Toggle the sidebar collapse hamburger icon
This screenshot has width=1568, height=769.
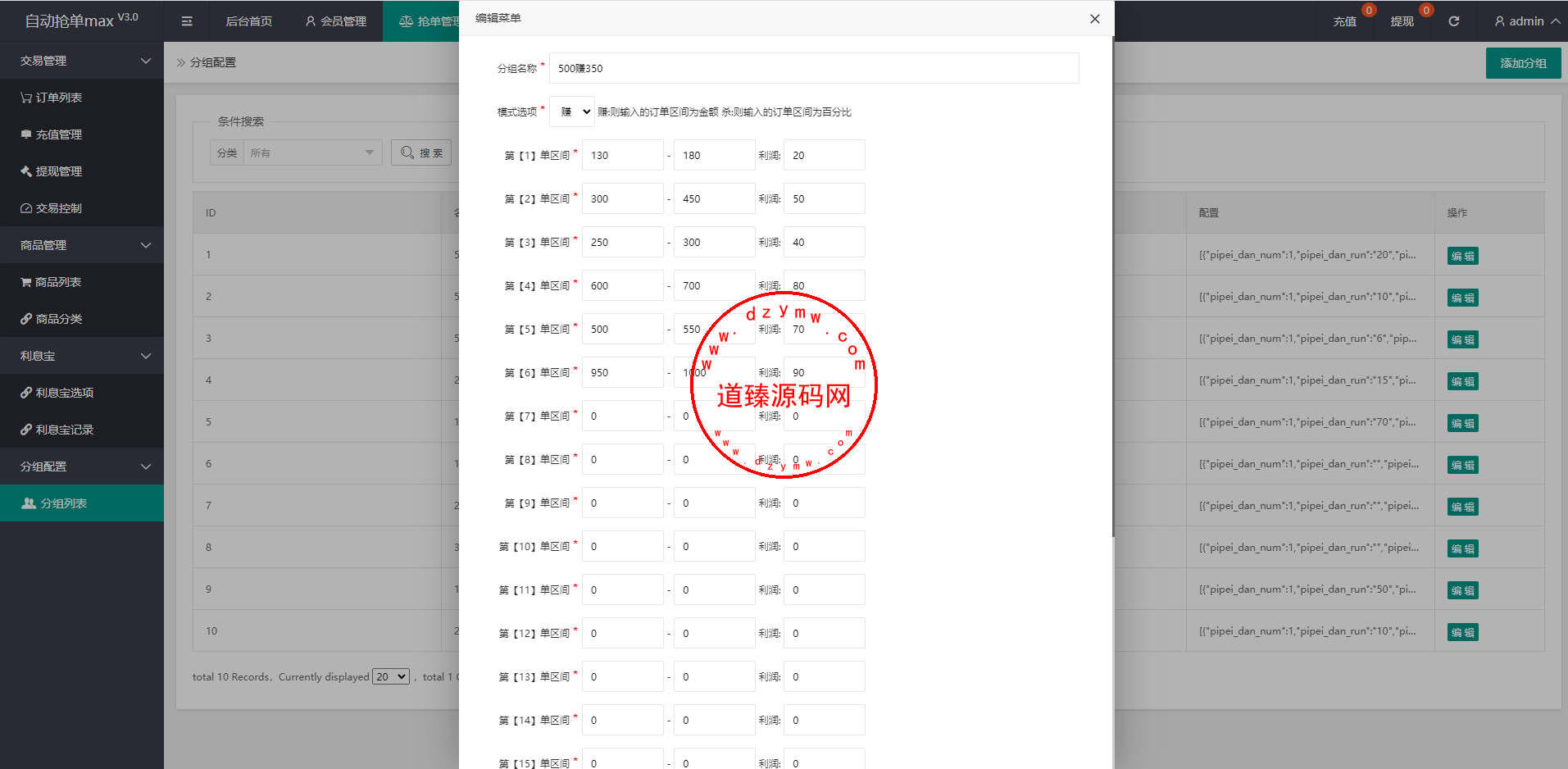click(x=187, y=21)
